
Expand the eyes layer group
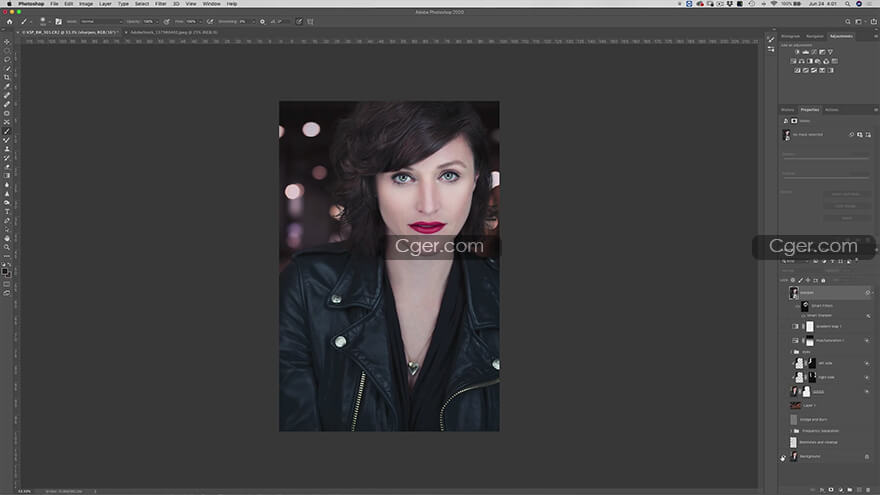point(792,352)
